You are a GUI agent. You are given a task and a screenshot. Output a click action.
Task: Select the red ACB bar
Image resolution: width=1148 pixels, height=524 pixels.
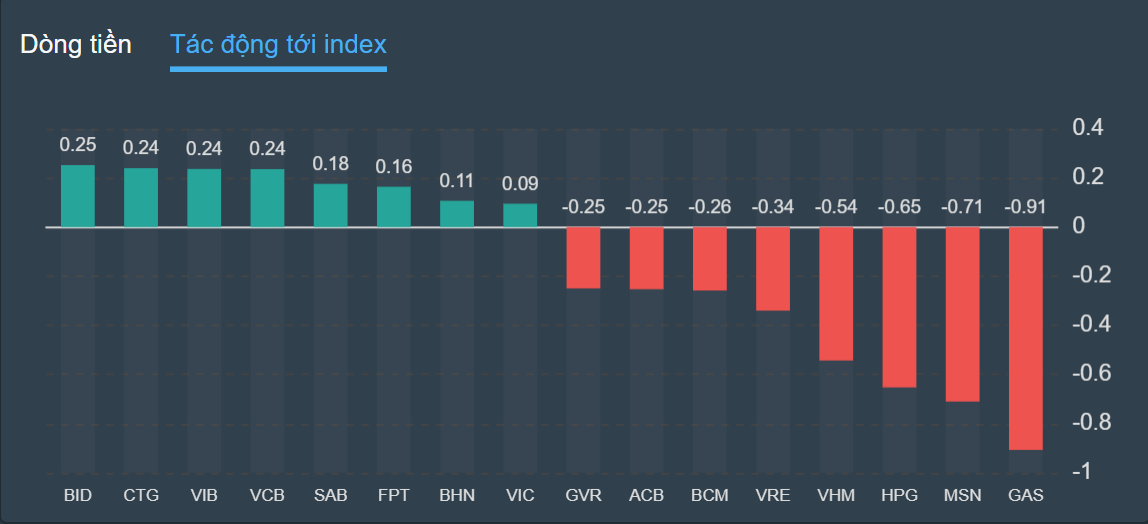pyautogui.click(x=646, y=258)
